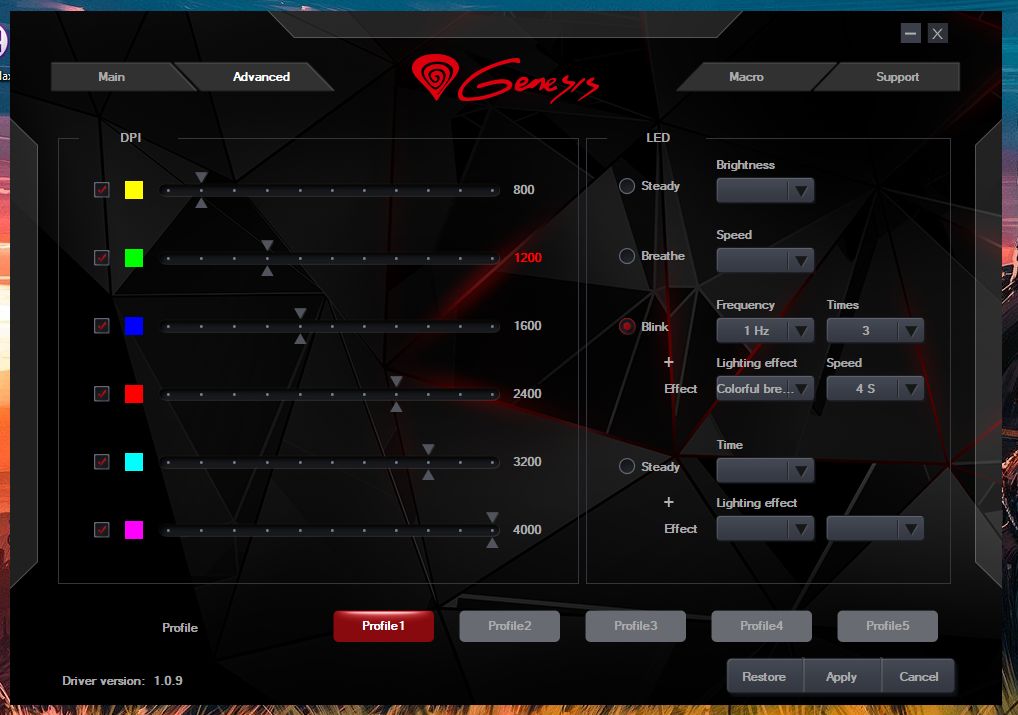Select the Advanced tab
Screen dimensions: 1018x715
click(261, 77)
